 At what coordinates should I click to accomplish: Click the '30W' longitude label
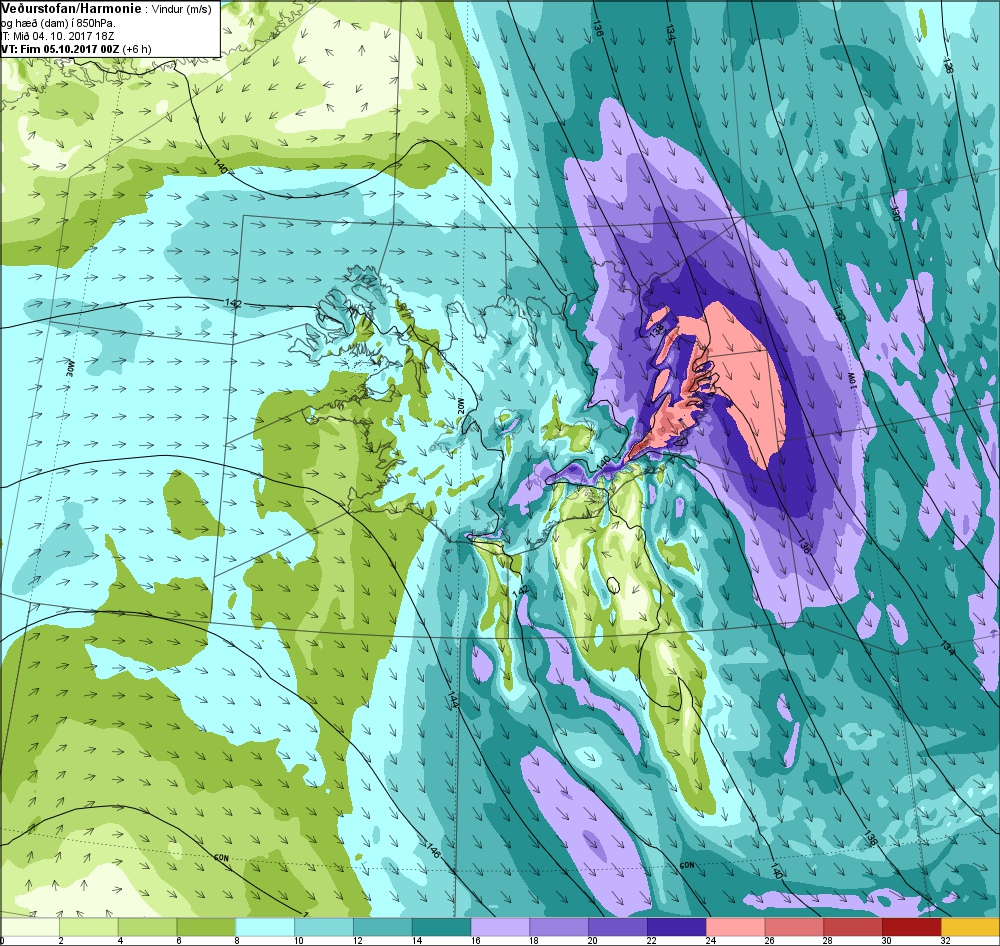pos(70,368)
